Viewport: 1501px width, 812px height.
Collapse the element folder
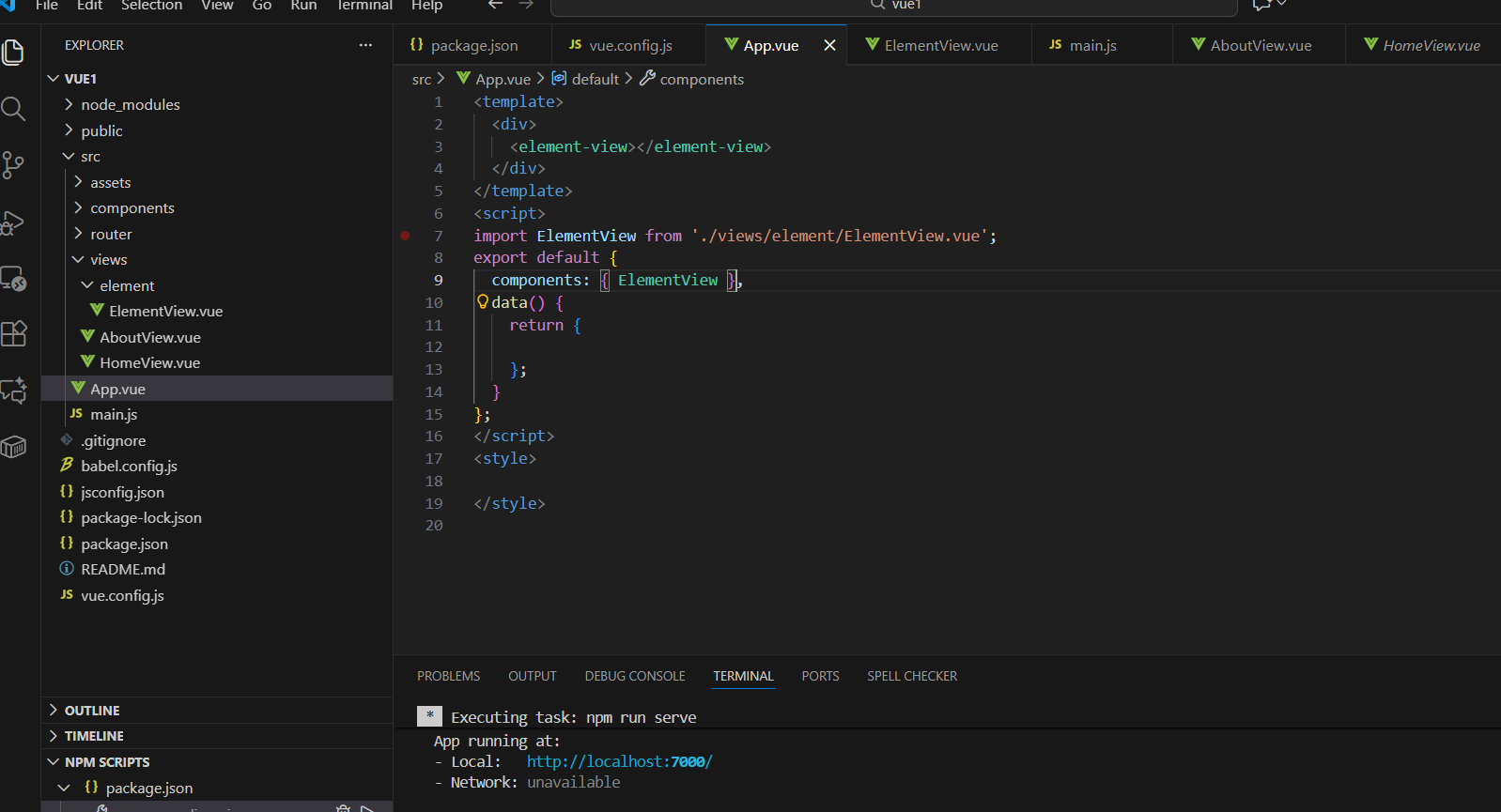87,284
